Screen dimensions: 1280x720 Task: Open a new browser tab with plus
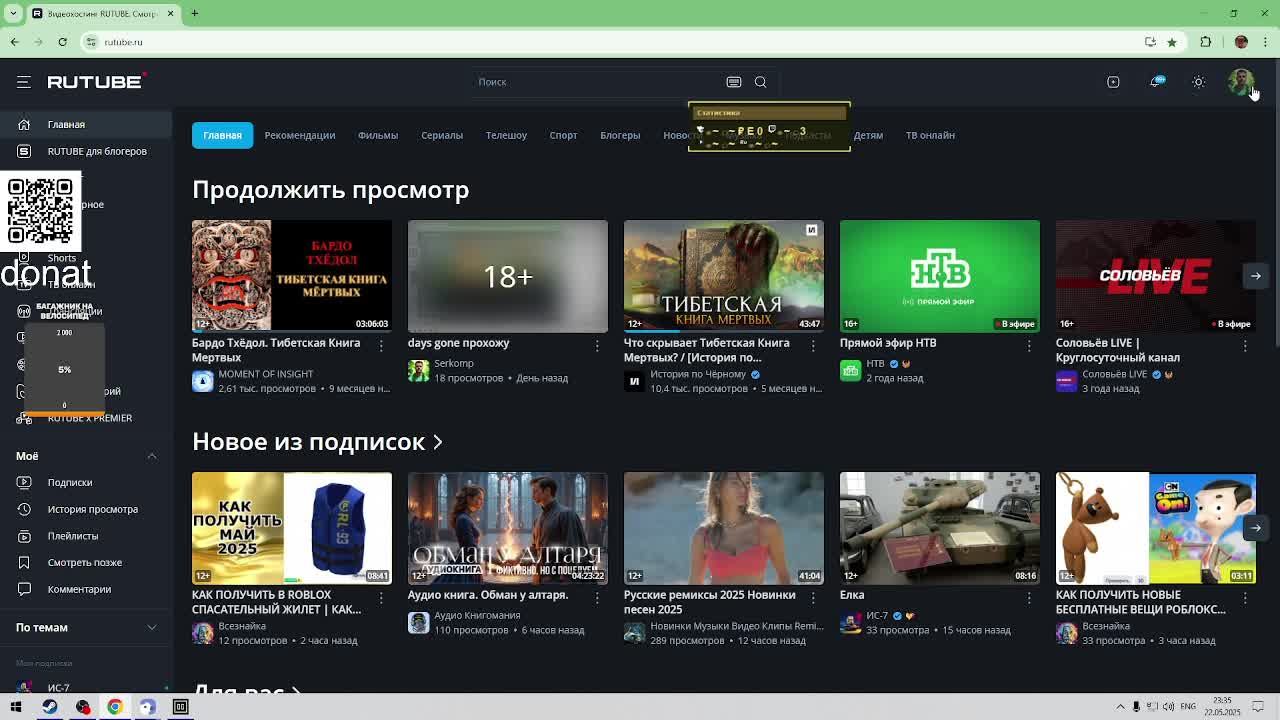click(195, 13)
